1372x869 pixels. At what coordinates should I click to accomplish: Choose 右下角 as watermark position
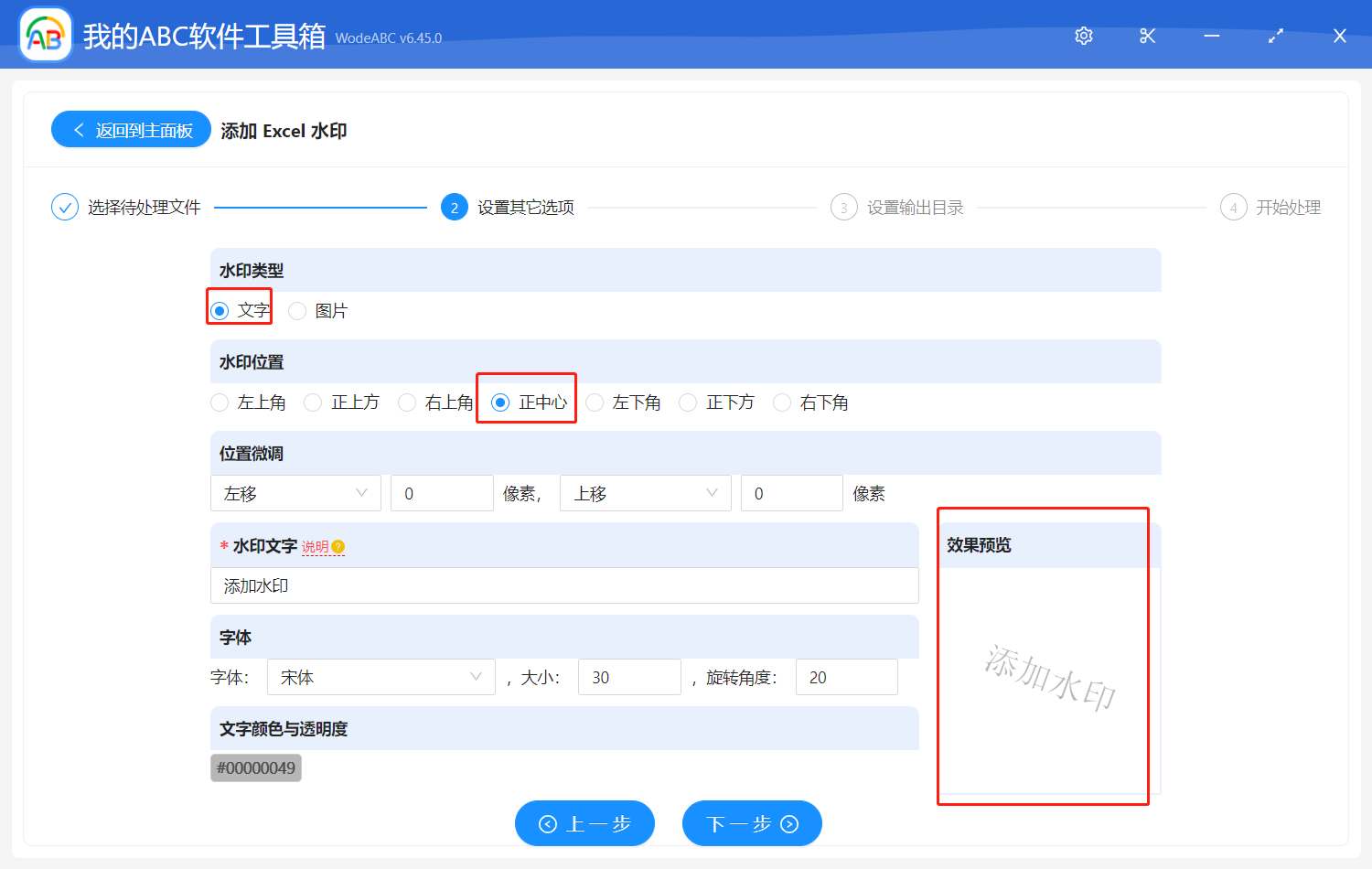coord(782,402)
